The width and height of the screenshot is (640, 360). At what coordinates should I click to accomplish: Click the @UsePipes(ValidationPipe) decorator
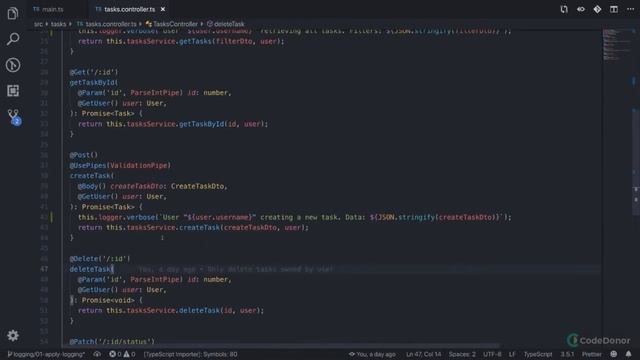(x=120, y=165)
